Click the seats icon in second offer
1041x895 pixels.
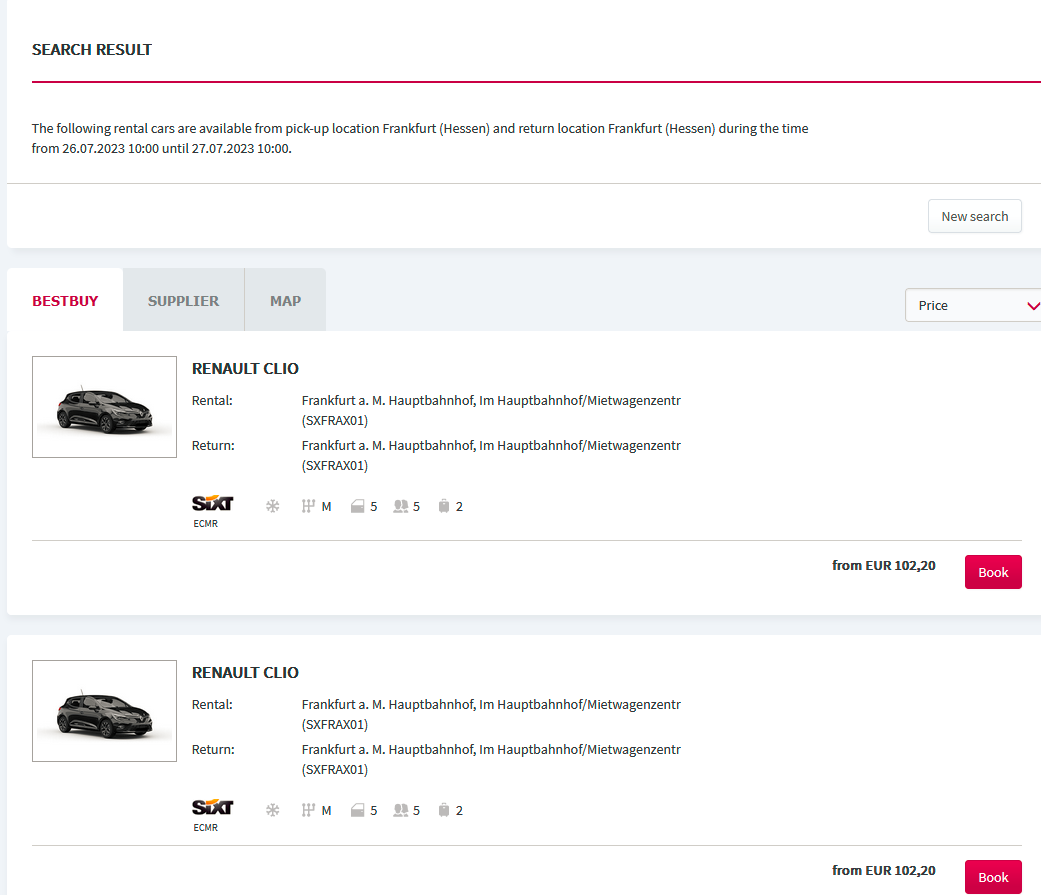tap(400, 811)
